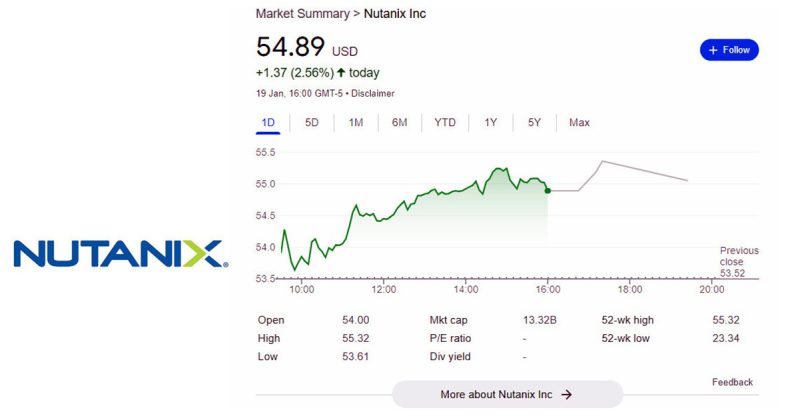Click the 14:00 mark on time axis
The image size is (806, 416).
(x=465, y=290)
